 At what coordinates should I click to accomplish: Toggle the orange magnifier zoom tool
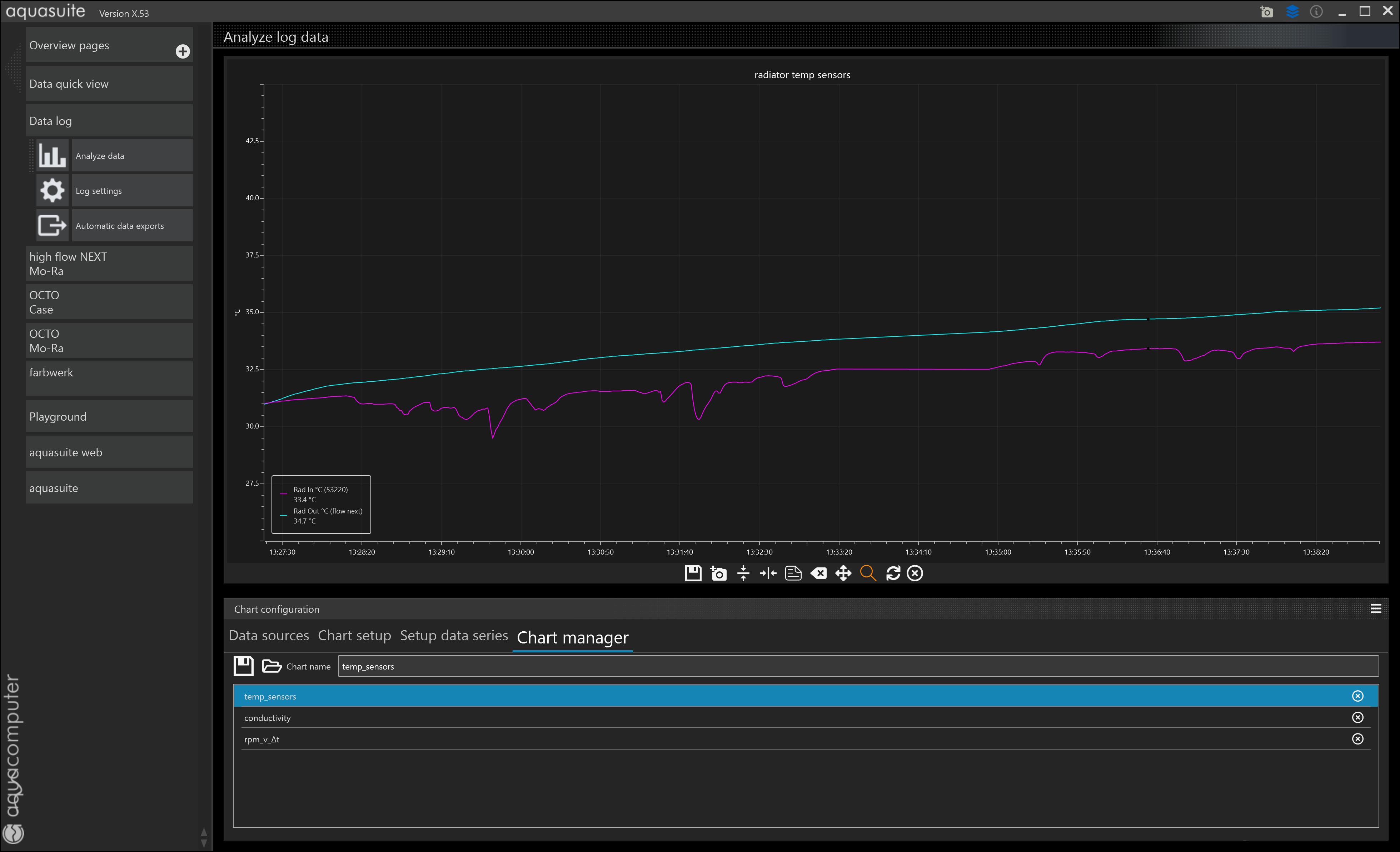point(868,573)
